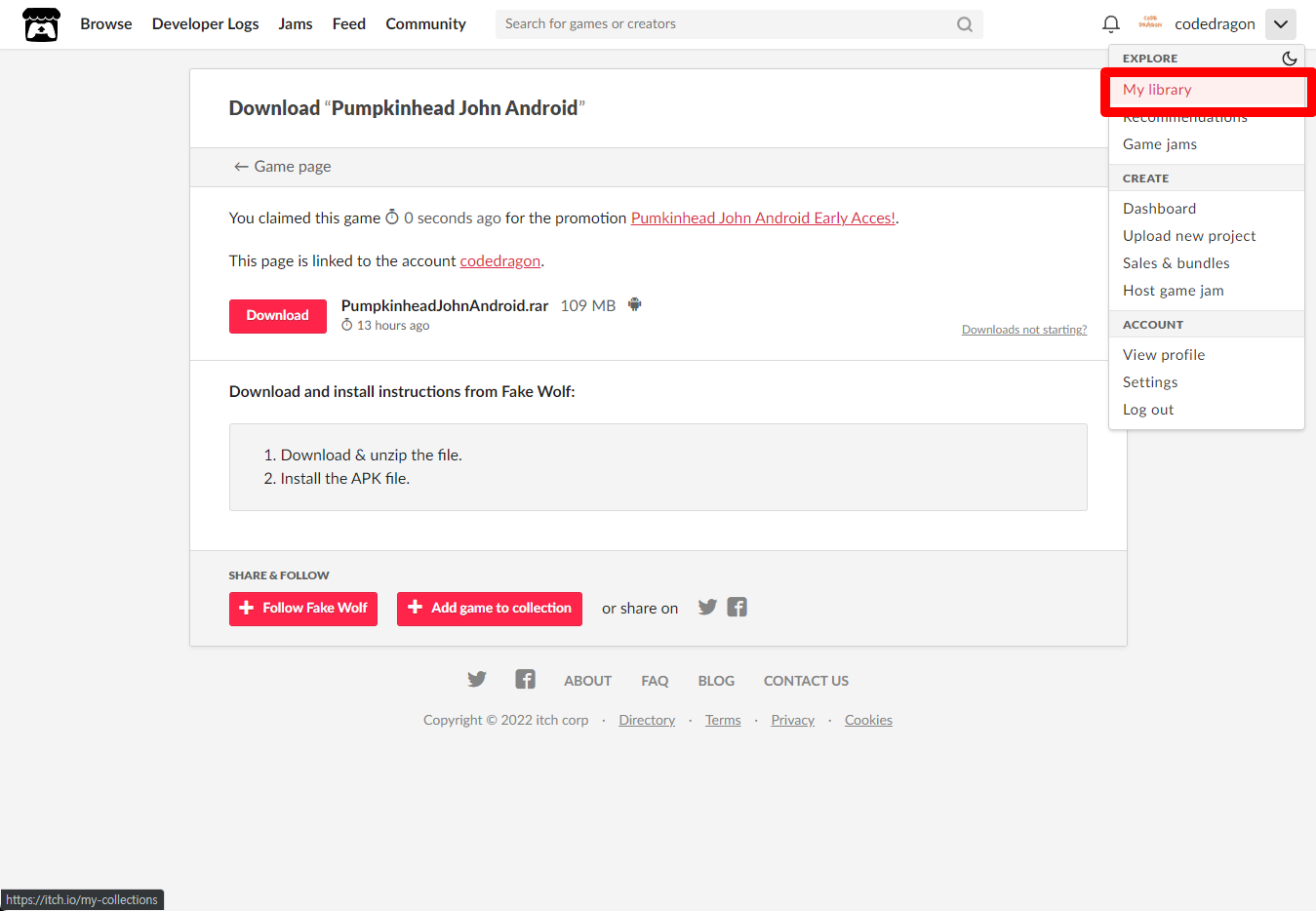Go back to Game page link
1316x911 pixels.
[x=282, y=167]
